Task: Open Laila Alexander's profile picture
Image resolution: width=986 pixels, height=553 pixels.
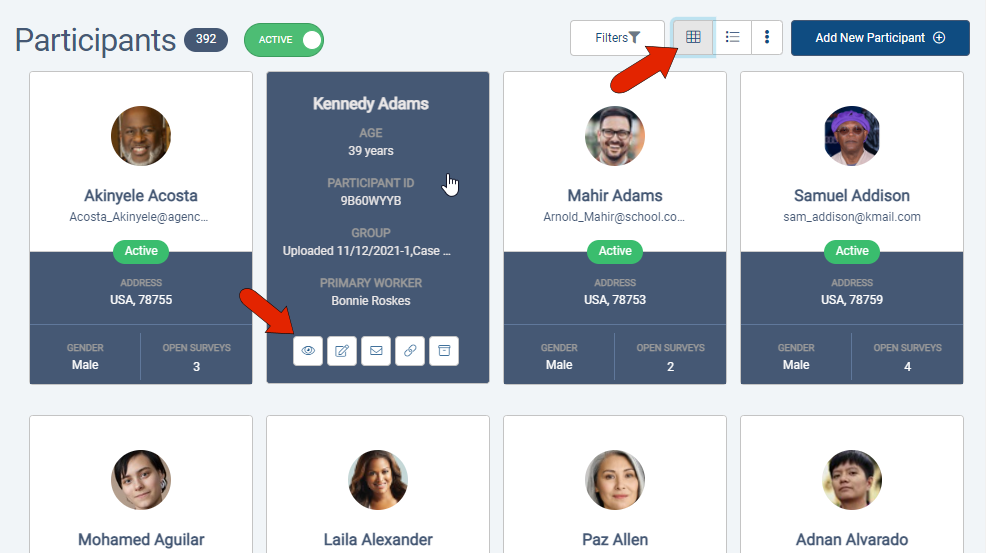Action: [x=378, y=480]
